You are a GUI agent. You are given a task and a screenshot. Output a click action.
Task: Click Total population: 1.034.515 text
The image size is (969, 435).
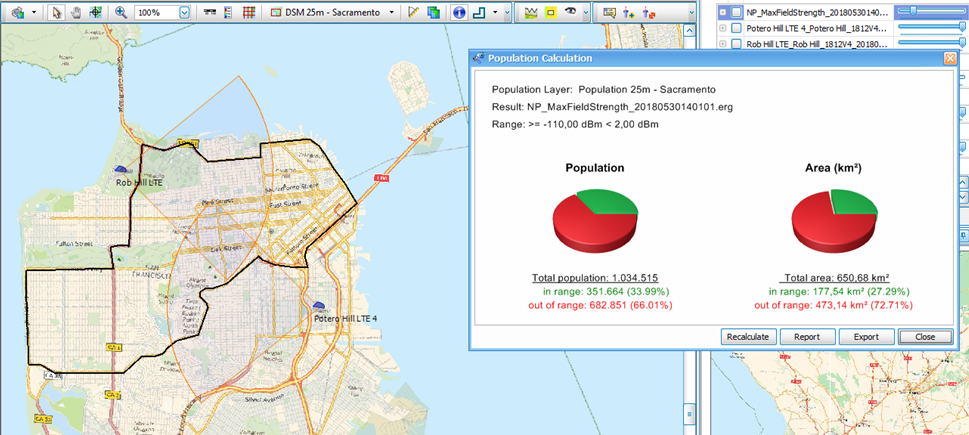[595, 277]
